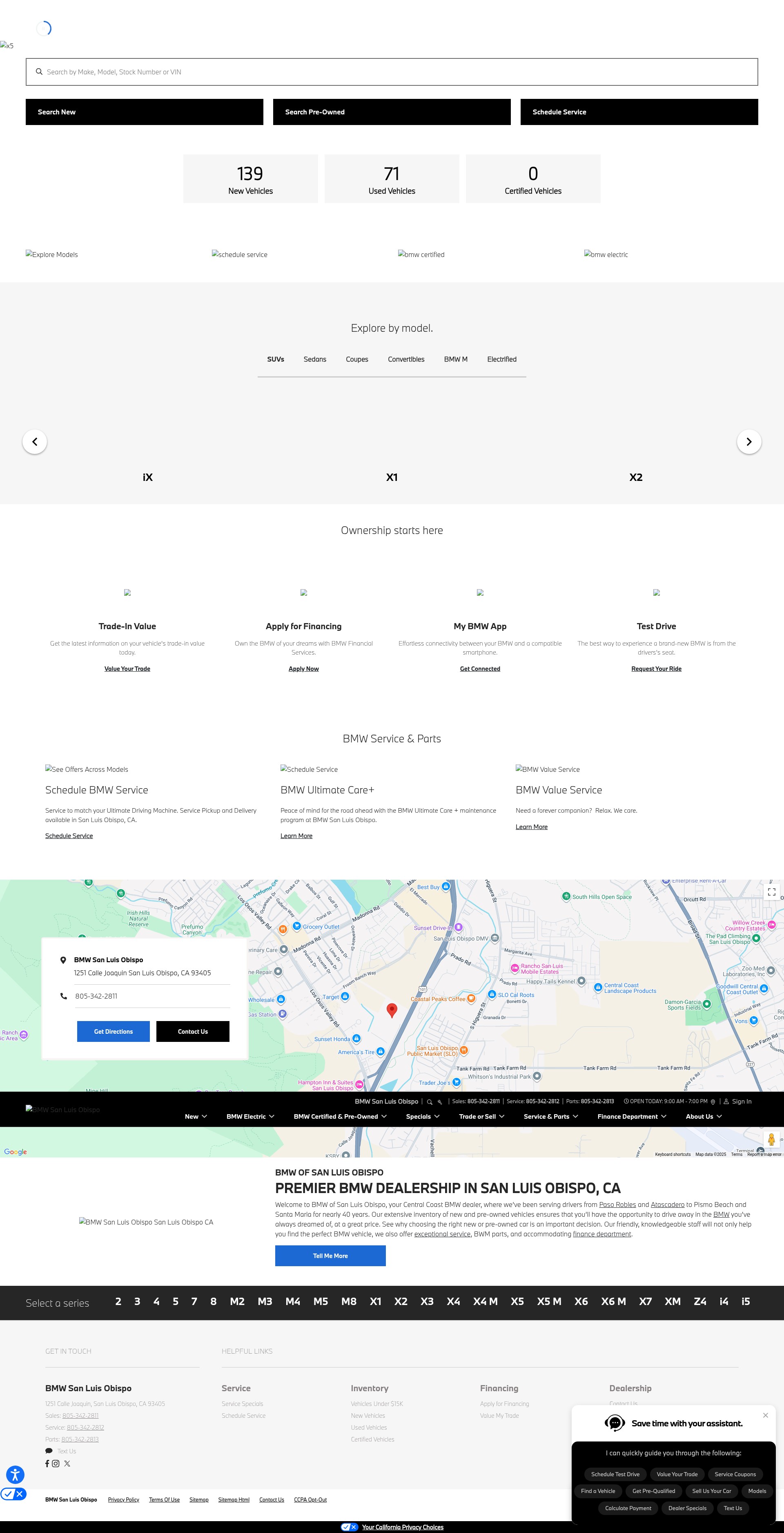784x1533 pixels.
Task: Click the 71 Used Vehicles card
Action: tap(392, 179)
